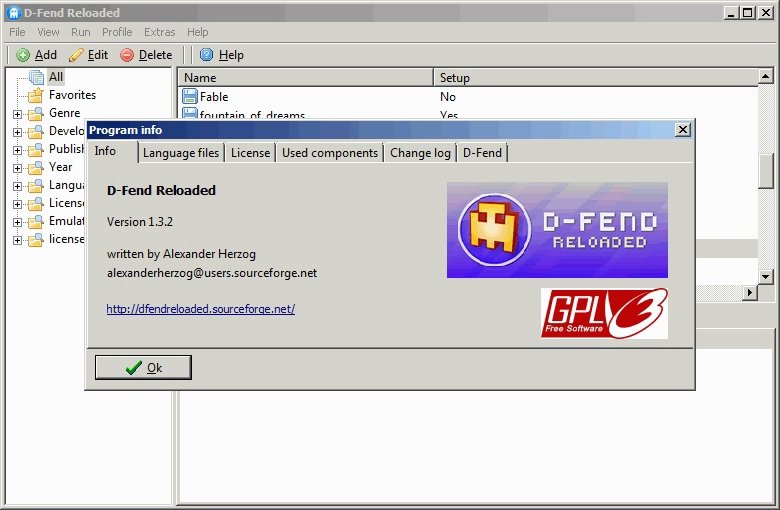This screenshot has height=510, width=780.
Task: Switch to the License tab
Action: (x=250, y=153)
